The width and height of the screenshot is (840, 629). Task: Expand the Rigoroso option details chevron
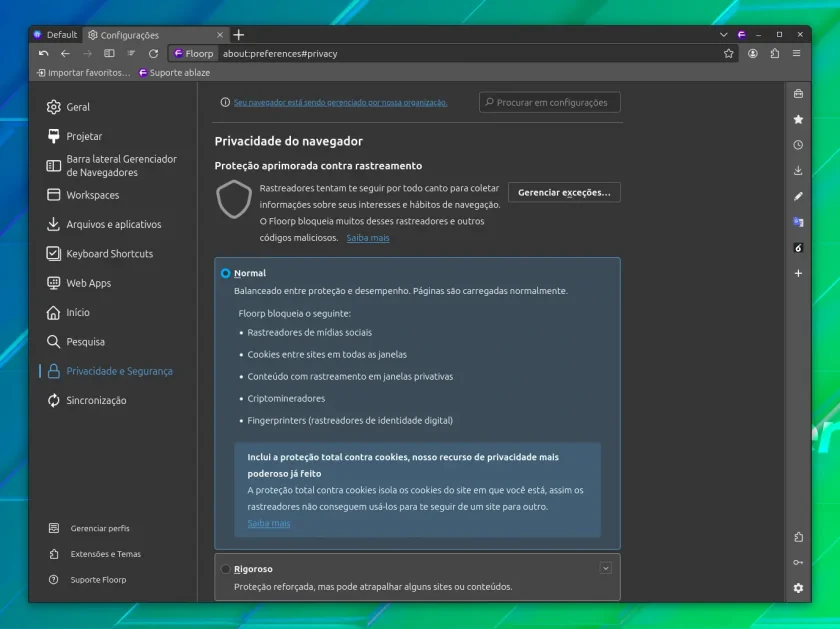click(x=605, y=568)
